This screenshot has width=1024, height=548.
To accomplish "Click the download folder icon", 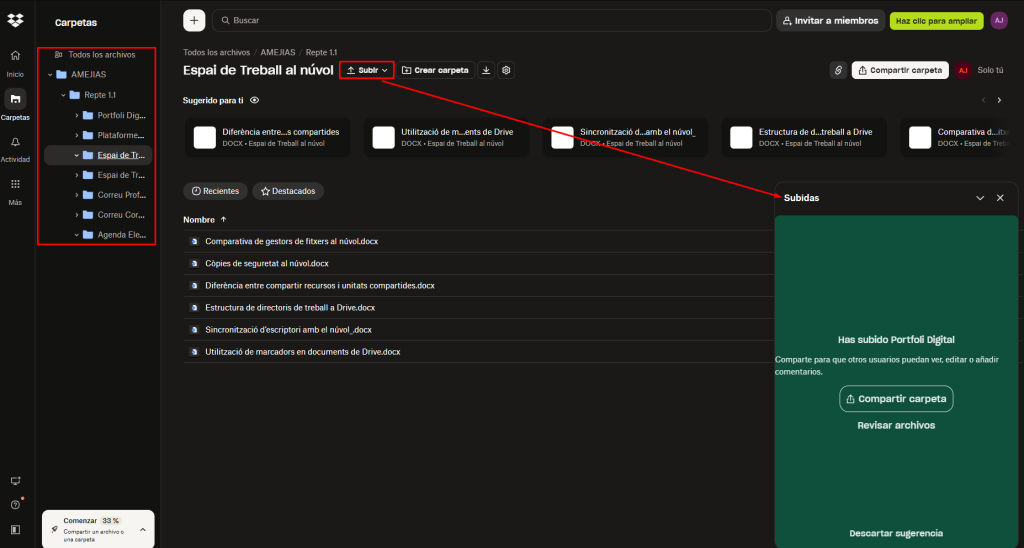I will (486, 70).
